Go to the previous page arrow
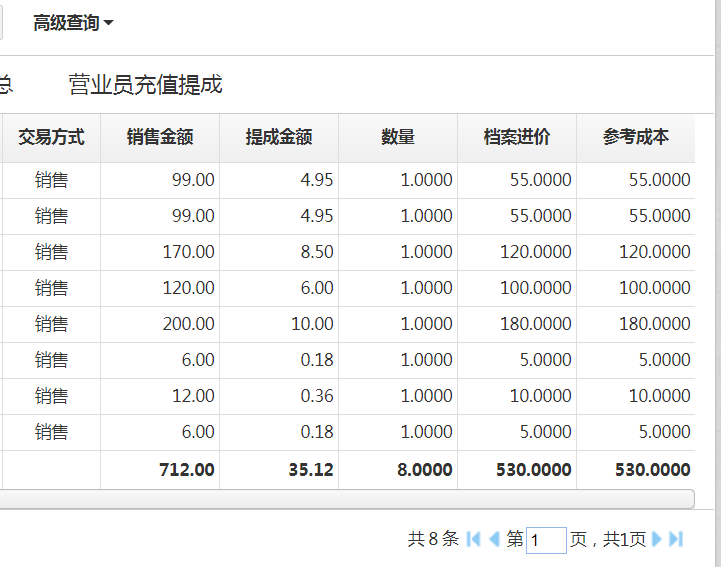 (x=493, y=539)
